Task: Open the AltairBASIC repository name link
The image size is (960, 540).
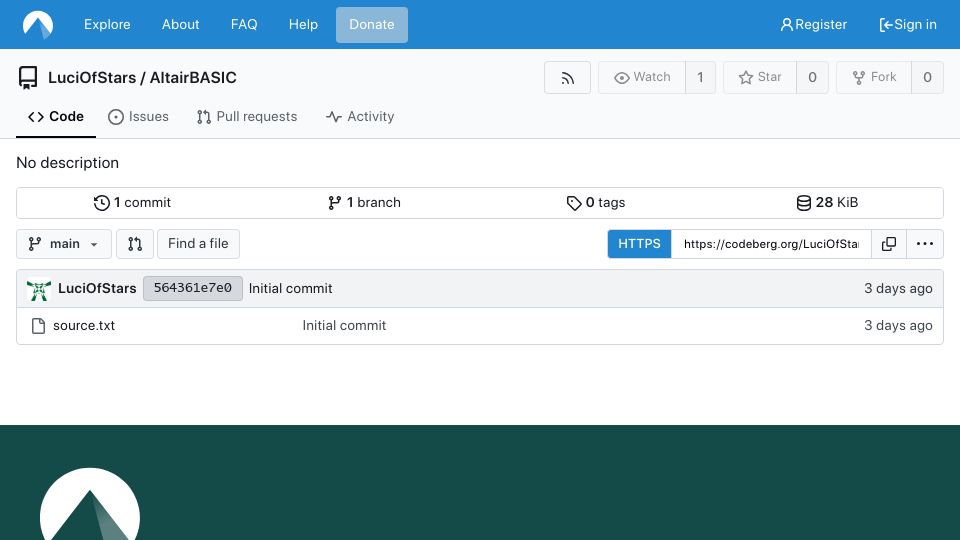Action: 193,78
